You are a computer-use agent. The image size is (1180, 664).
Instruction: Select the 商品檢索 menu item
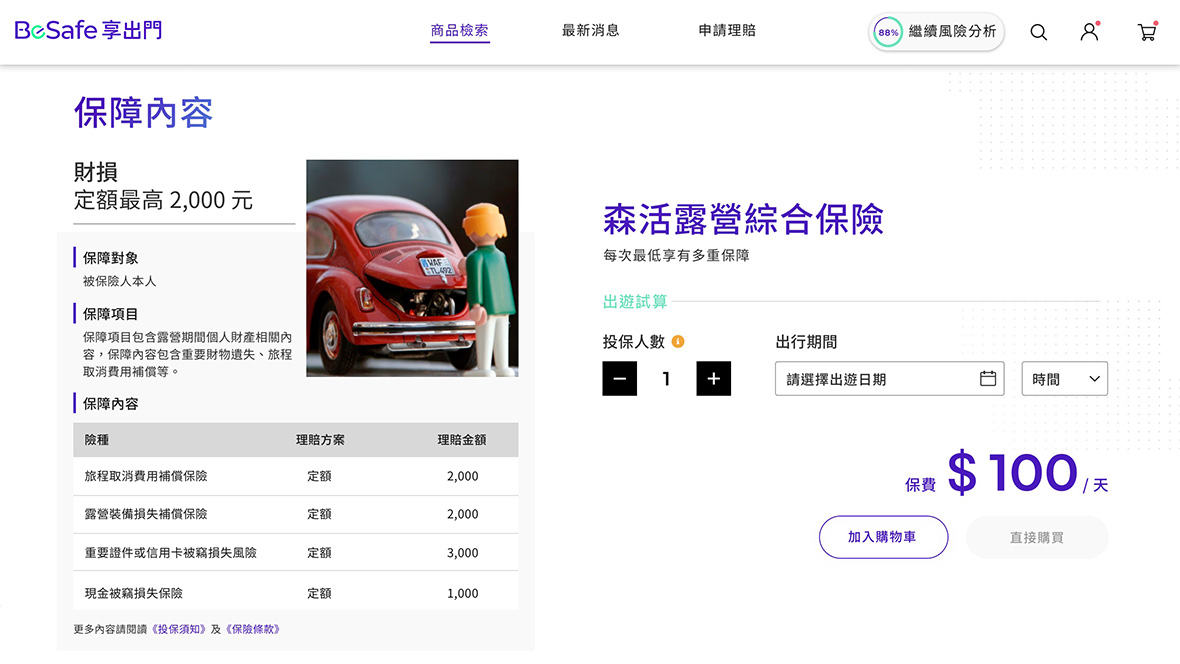coord(459,31)
